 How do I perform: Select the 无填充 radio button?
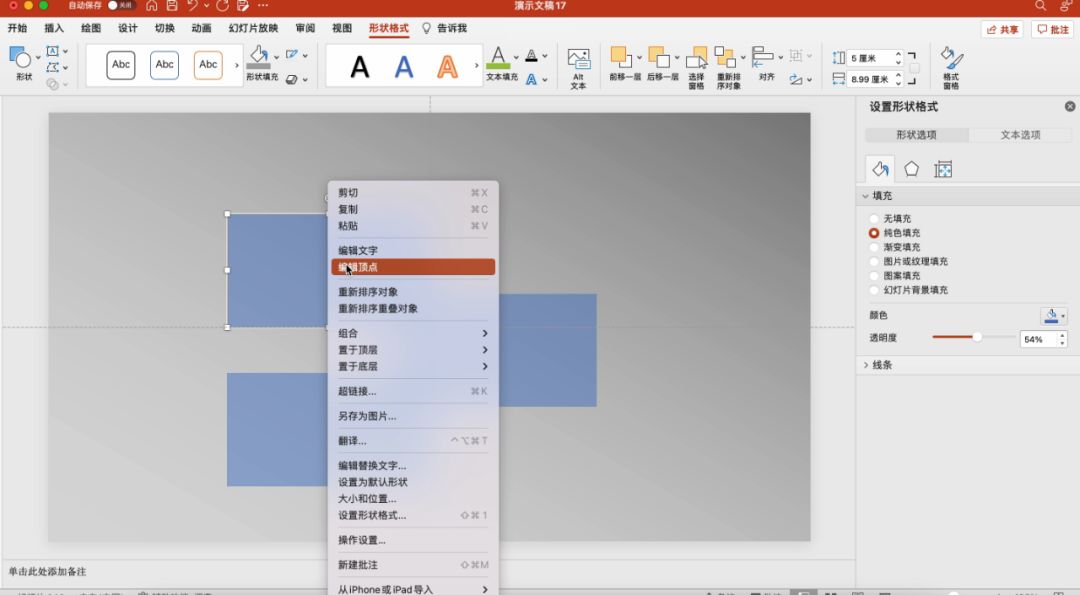point(874,218)
